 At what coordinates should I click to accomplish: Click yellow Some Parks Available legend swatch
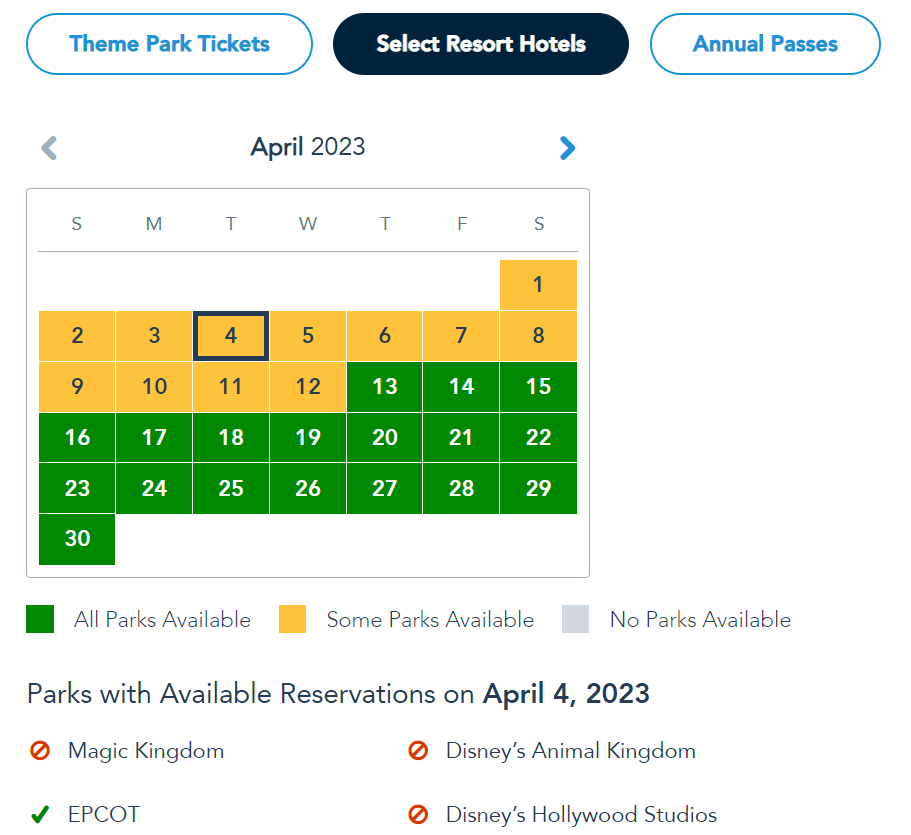click(x=292, y=620)
